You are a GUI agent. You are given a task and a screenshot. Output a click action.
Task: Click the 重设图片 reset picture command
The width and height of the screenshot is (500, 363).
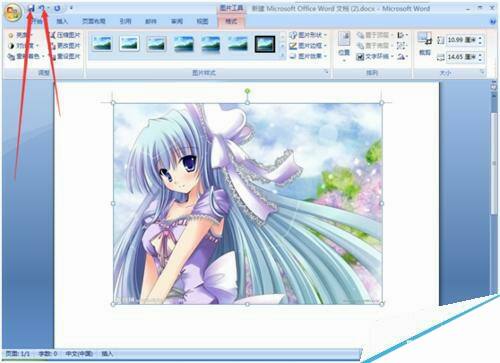[x=65, y=56]
